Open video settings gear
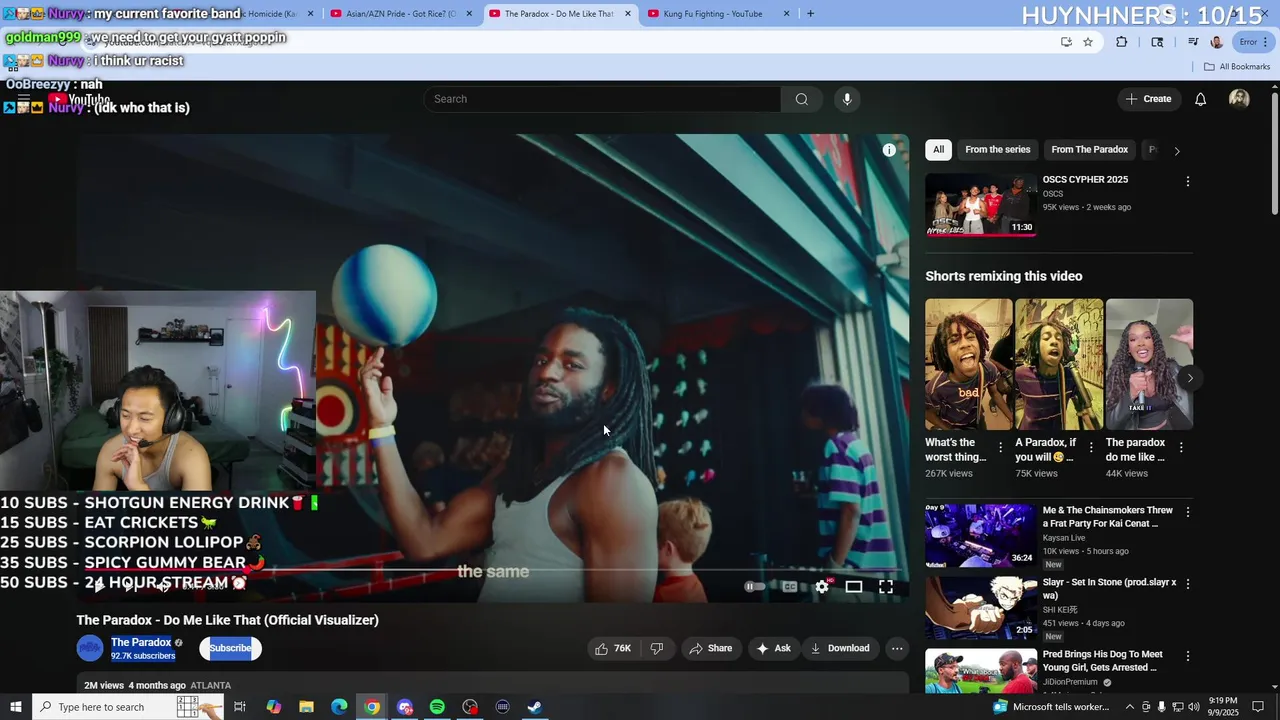Viewport: 1280px width, 720px height. [822, 587]
